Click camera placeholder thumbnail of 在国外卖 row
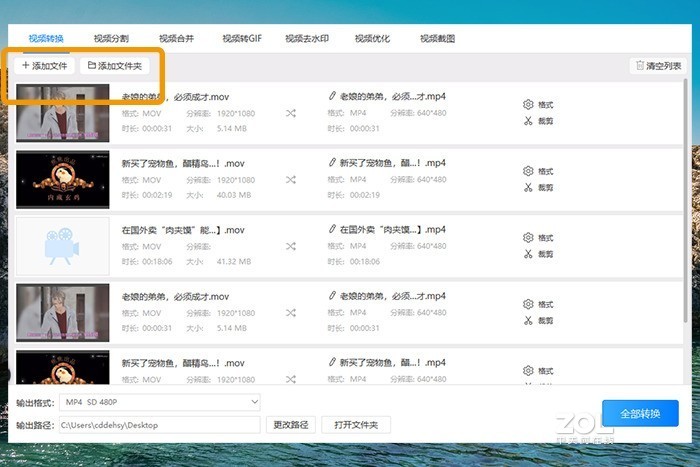The width and height of the screenshot is (700, 467). click(x=62, y=246)
